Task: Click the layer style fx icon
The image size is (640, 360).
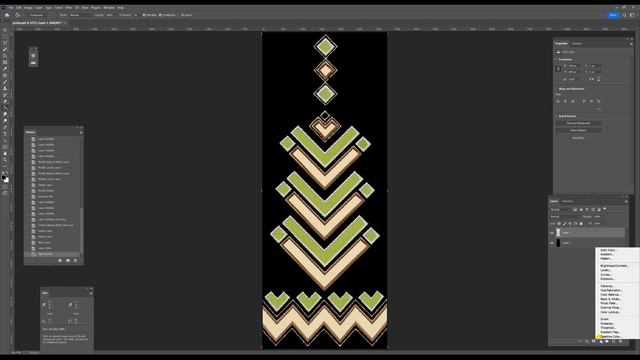Action: 587,341
